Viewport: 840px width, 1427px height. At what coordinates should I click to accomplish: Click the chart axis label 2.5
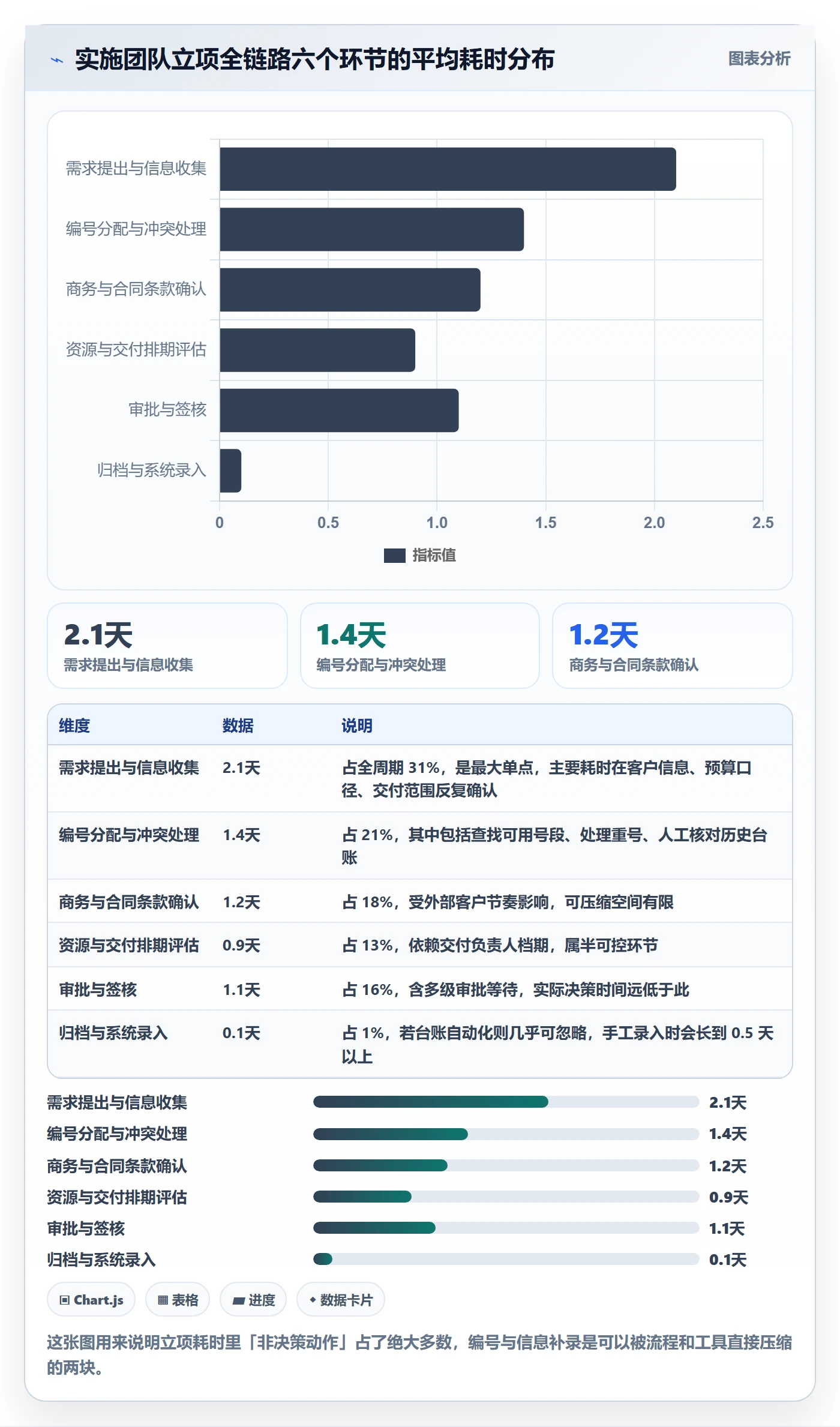tap(763, 523)
